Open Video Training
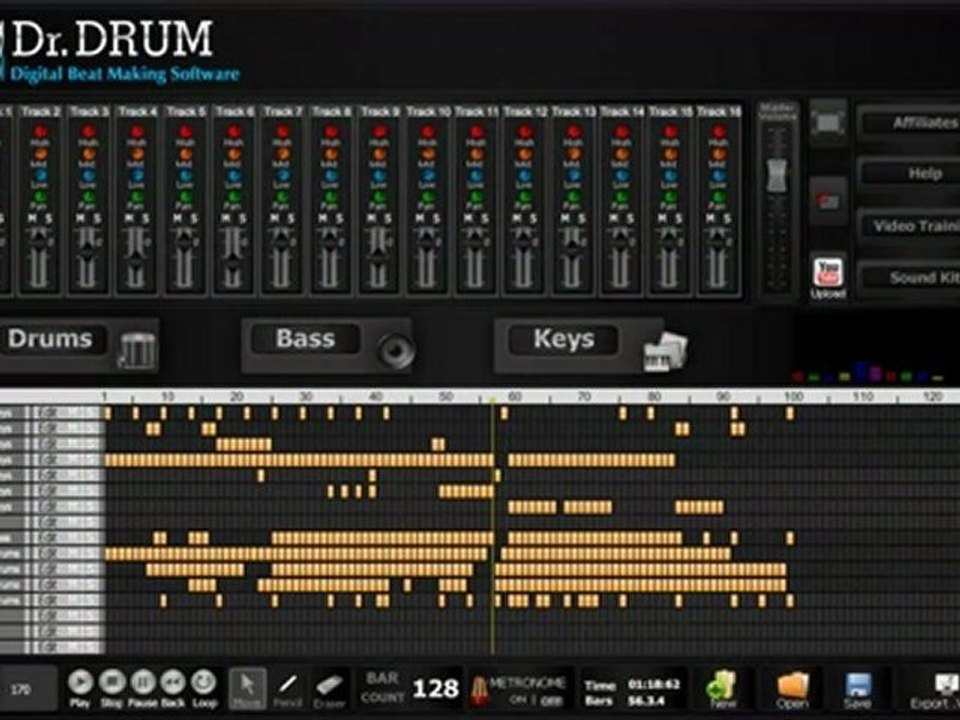Viewport: 960px width, 720px height. point(911,227)
